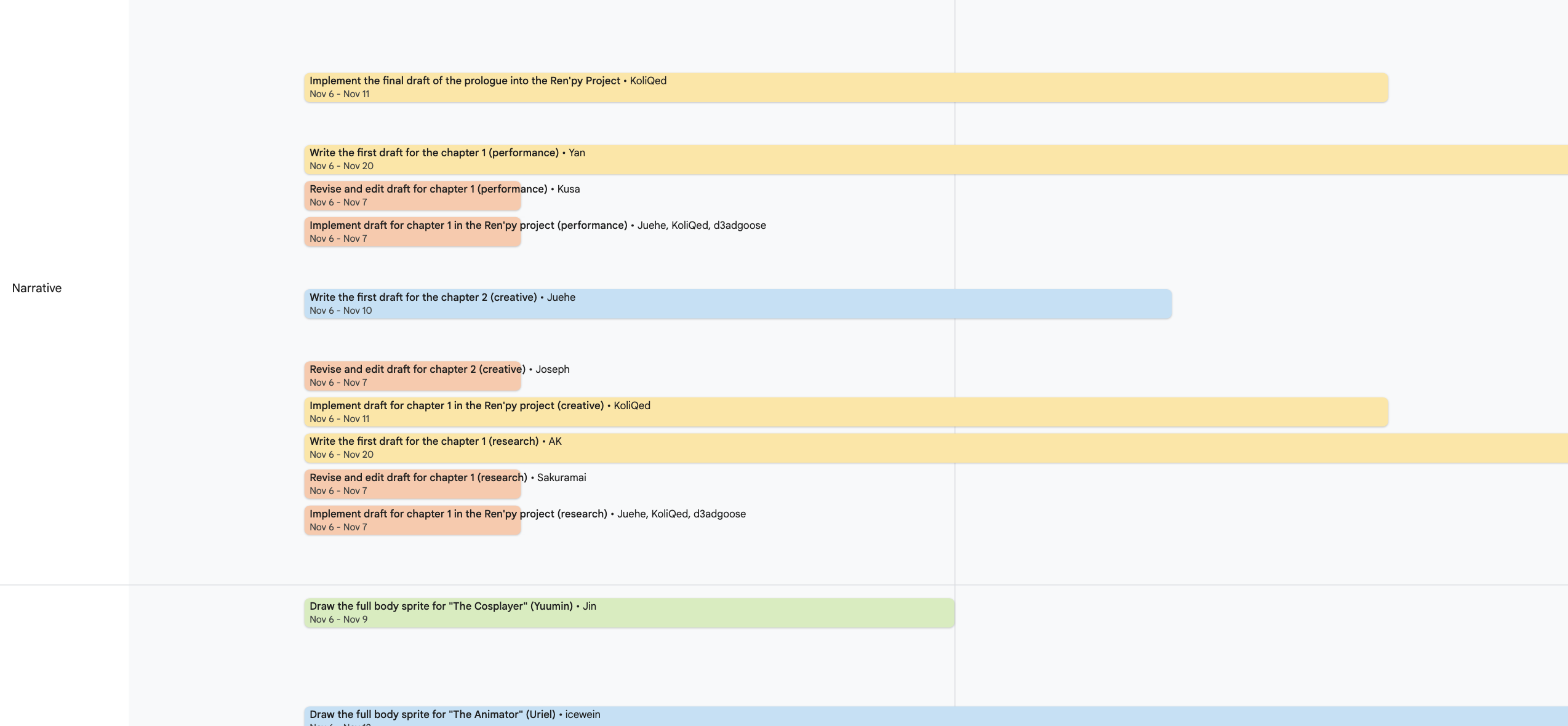Screen dimensions: 1568x726
Task: Open Sakuramai's revise chapter 1 (research) task
Action: (x=412, y=484)
